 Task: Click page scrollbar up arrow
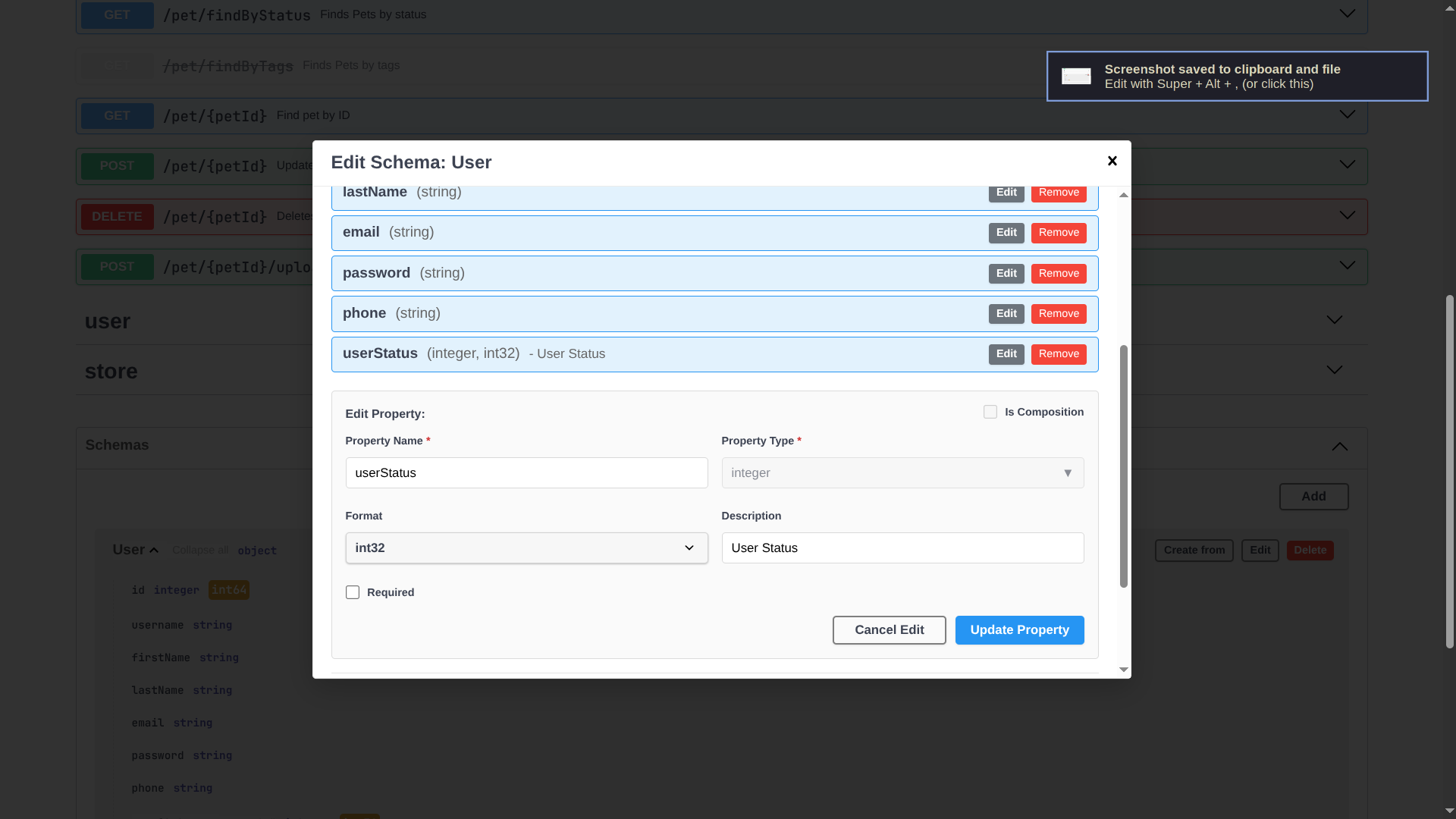tap(1449, 8)
